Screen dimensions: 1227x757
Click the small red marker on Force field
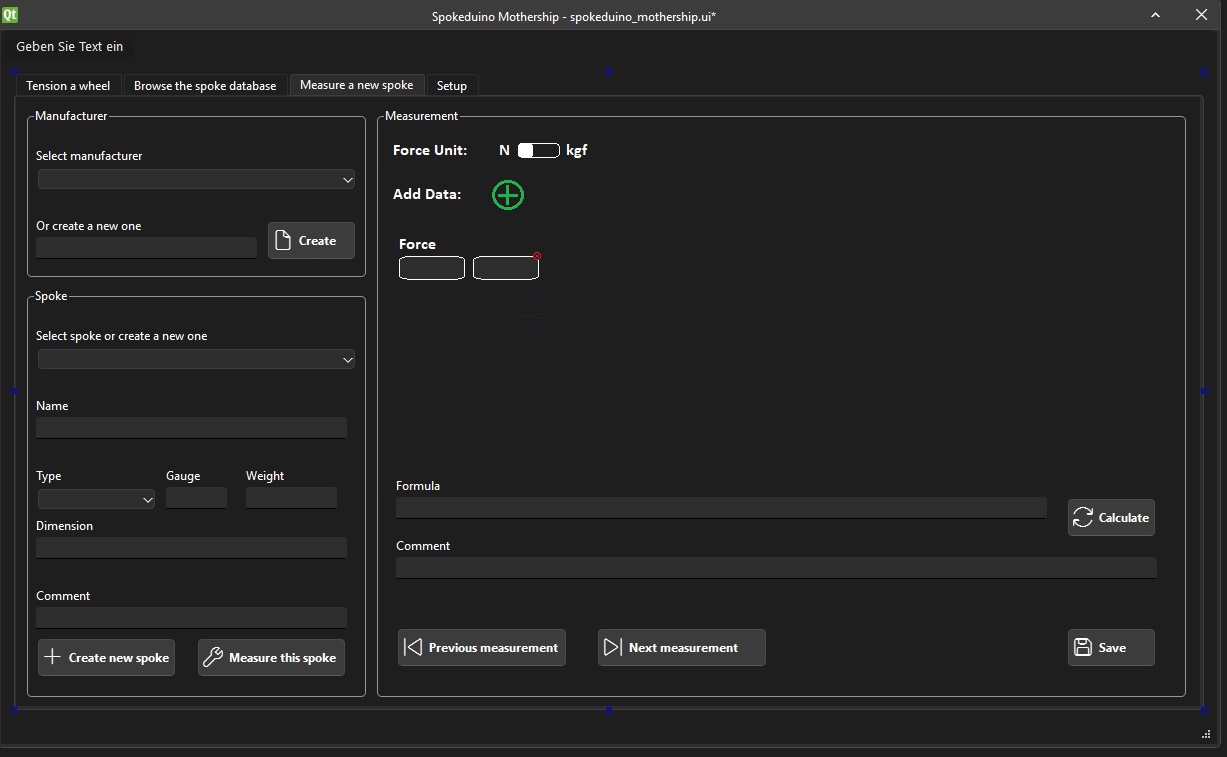tap(537, 257)
